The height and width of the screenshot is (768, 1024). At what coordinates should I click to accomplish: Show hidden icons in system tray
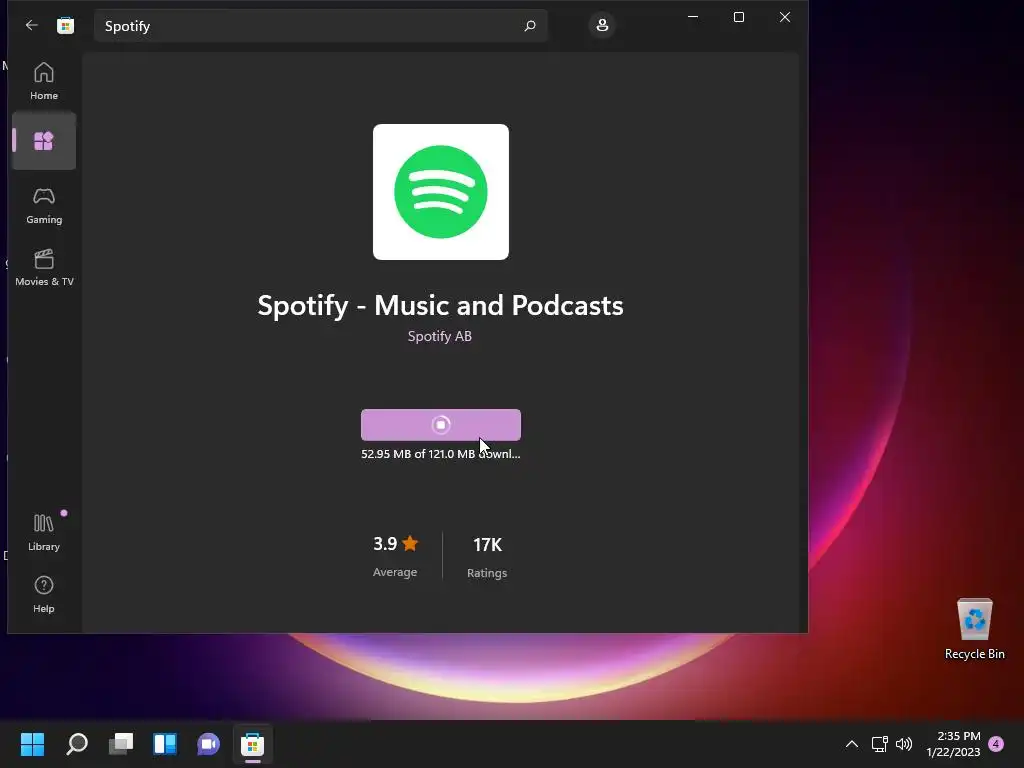tap(852, 744)
